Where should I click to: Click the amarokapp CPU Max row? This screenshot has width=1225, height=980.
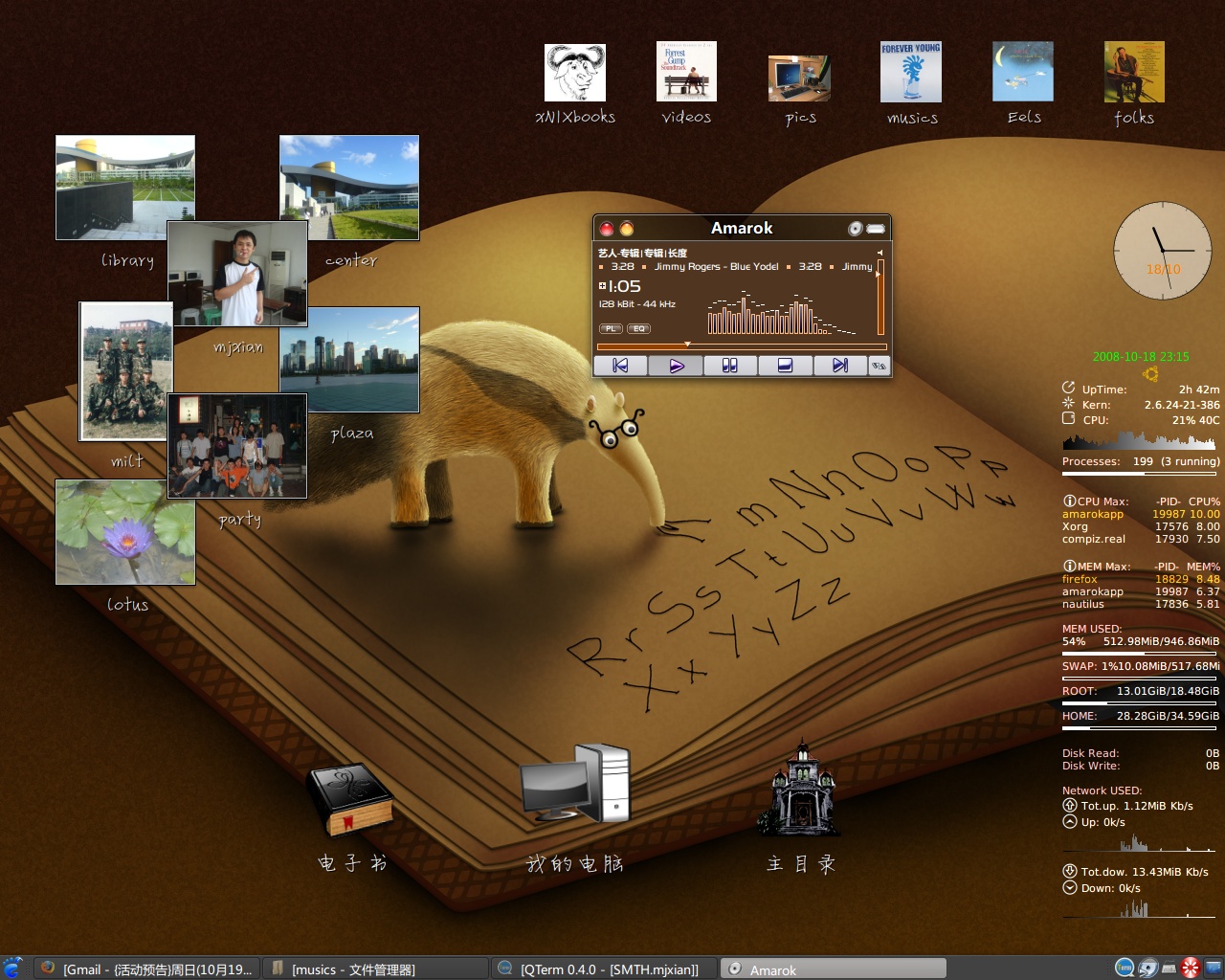point(1141,514)
